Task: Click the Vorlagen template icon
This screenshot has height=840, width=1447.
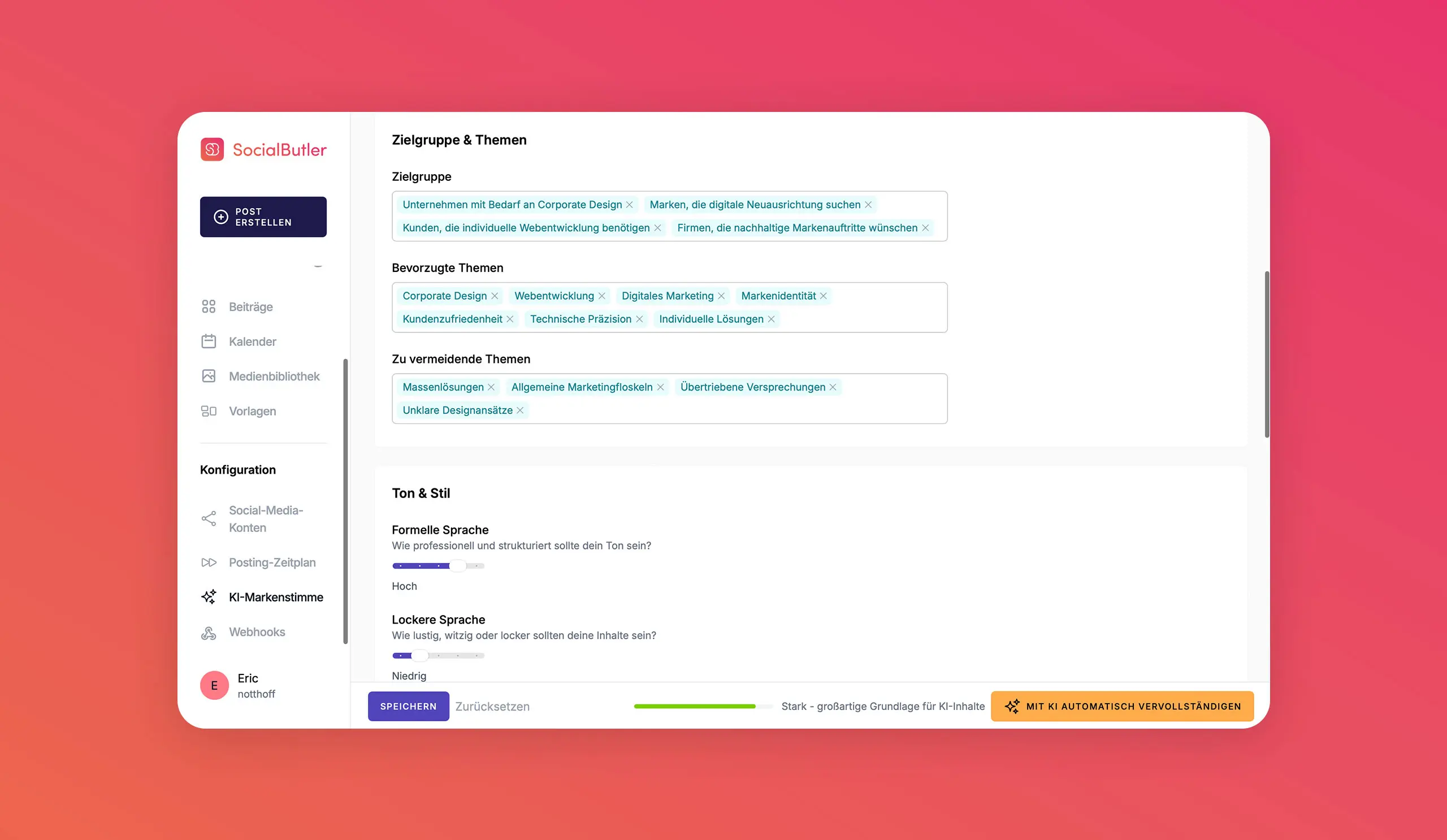Action: [x=209, y=411]
